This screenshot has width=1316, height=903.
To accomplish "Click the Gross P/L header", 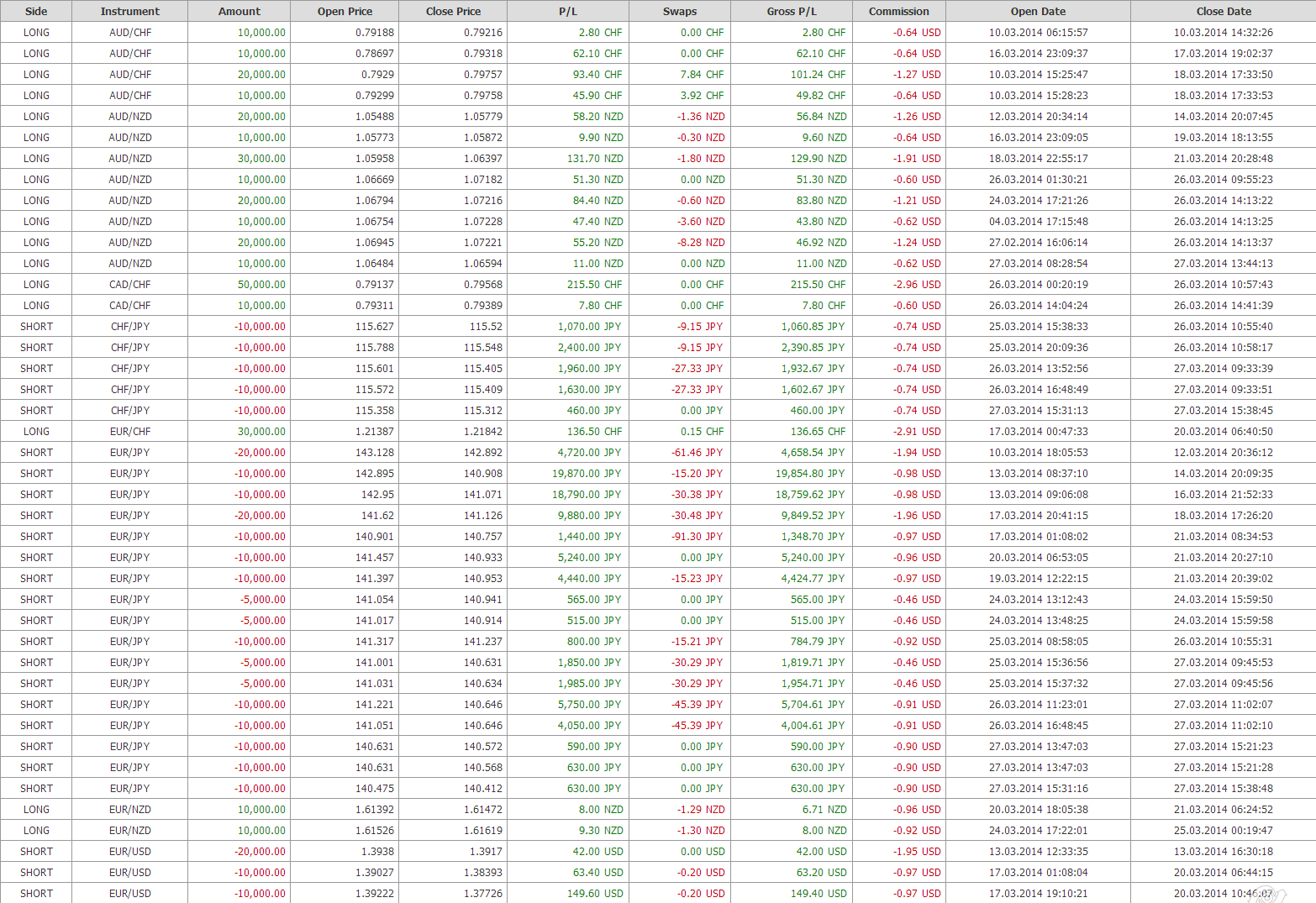I will click(792, 11).
